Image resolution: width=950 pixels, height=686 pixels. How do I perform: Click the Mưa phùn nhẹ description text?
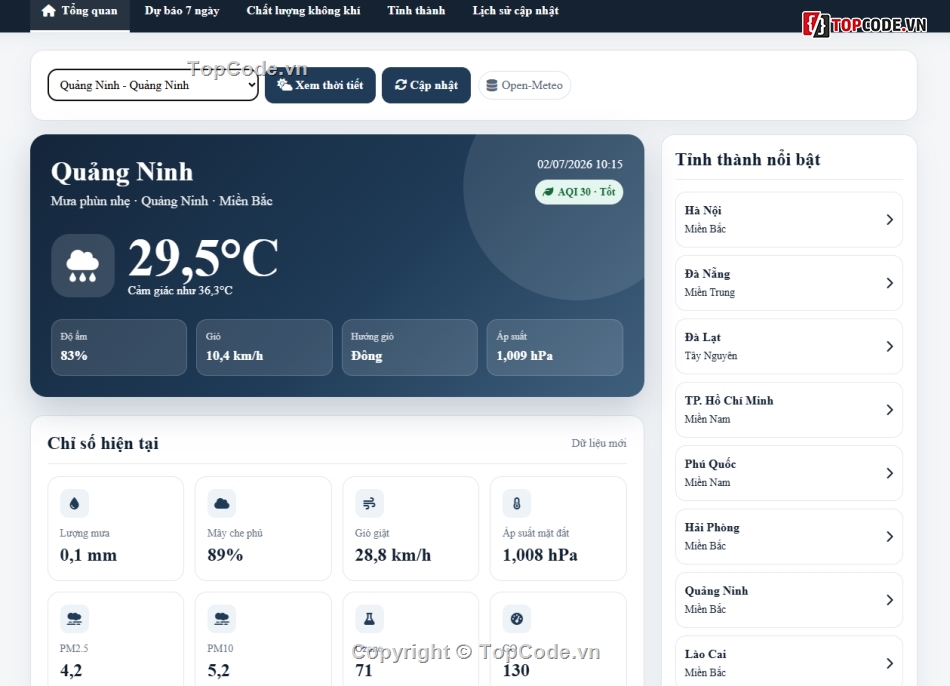(90, 201)
